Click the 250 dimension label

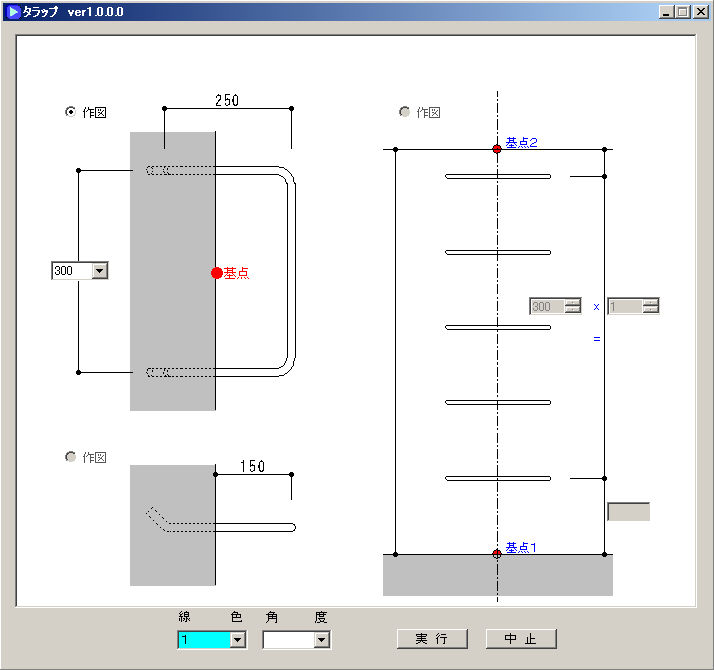[227, 100]
